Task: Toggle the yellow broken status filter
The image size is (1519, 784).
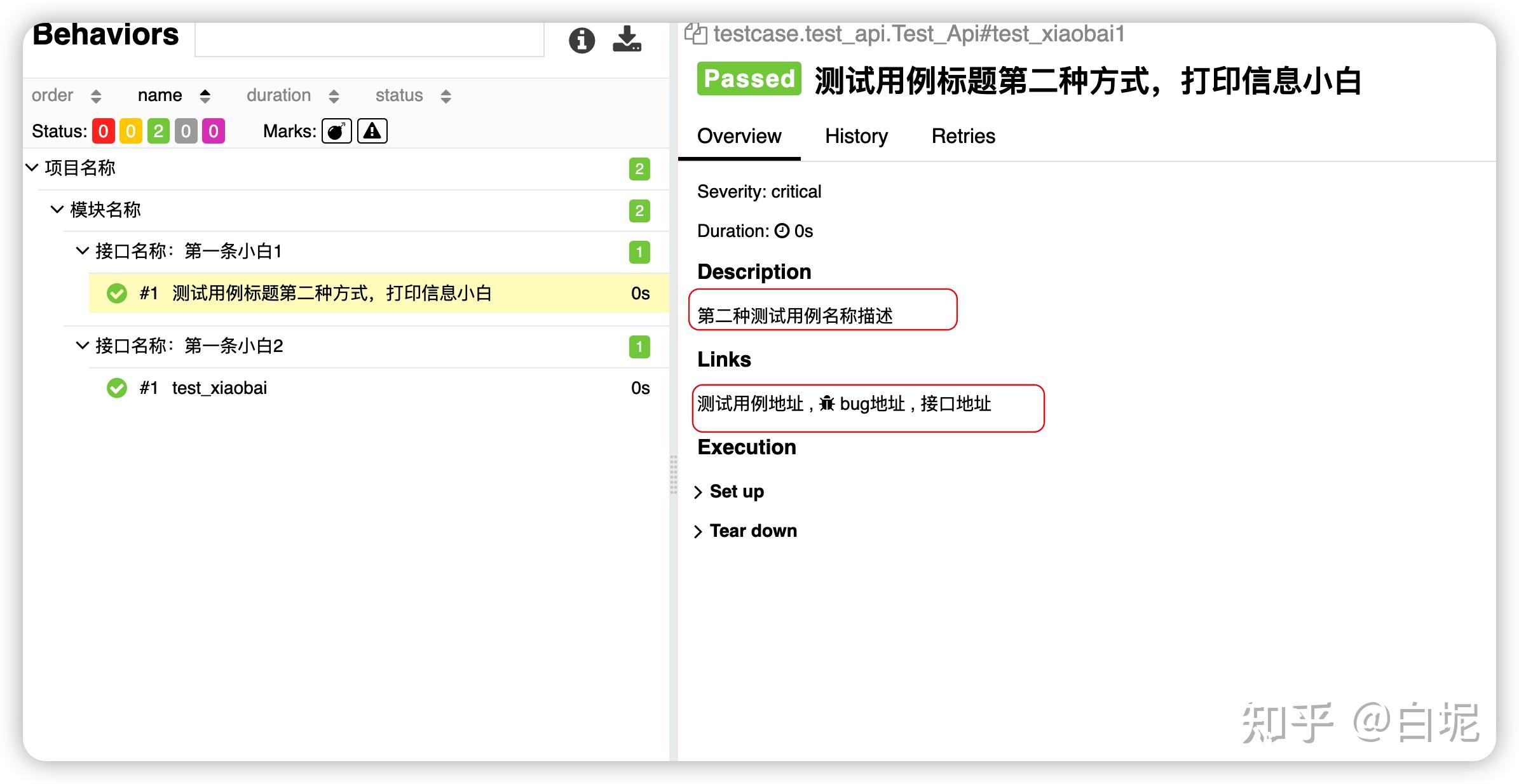Action: coord(130,132)
